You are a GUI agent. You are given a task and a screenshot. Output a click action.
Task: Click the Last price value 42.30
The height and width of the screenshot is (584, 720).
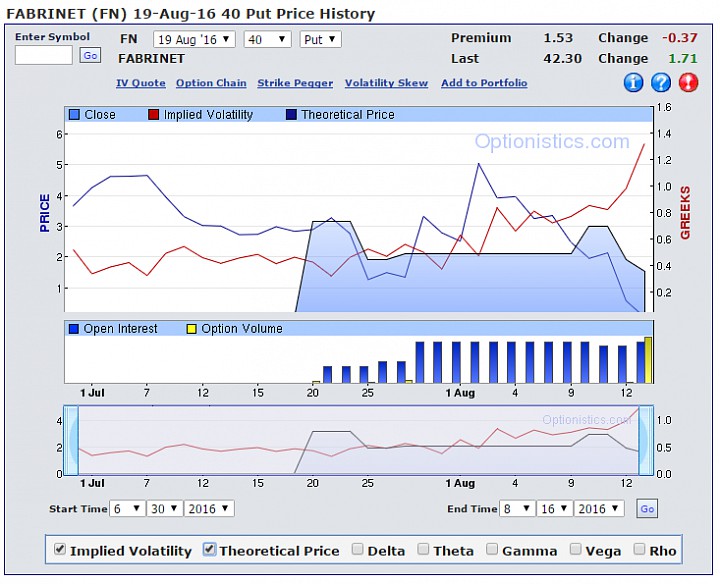(x=562, y=58)
